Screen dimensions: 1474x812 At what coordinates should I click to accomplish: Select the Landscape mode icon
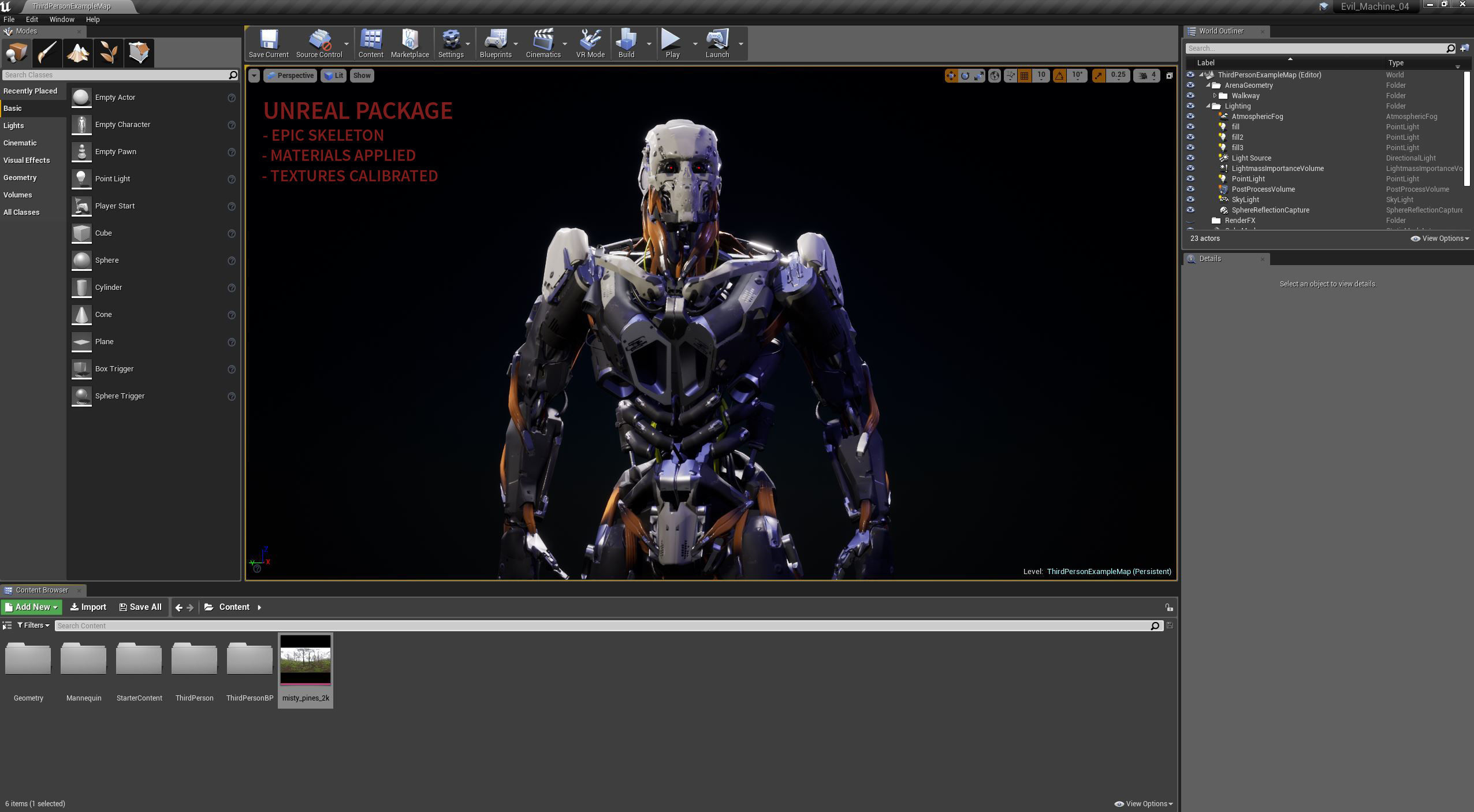[77, 53]
